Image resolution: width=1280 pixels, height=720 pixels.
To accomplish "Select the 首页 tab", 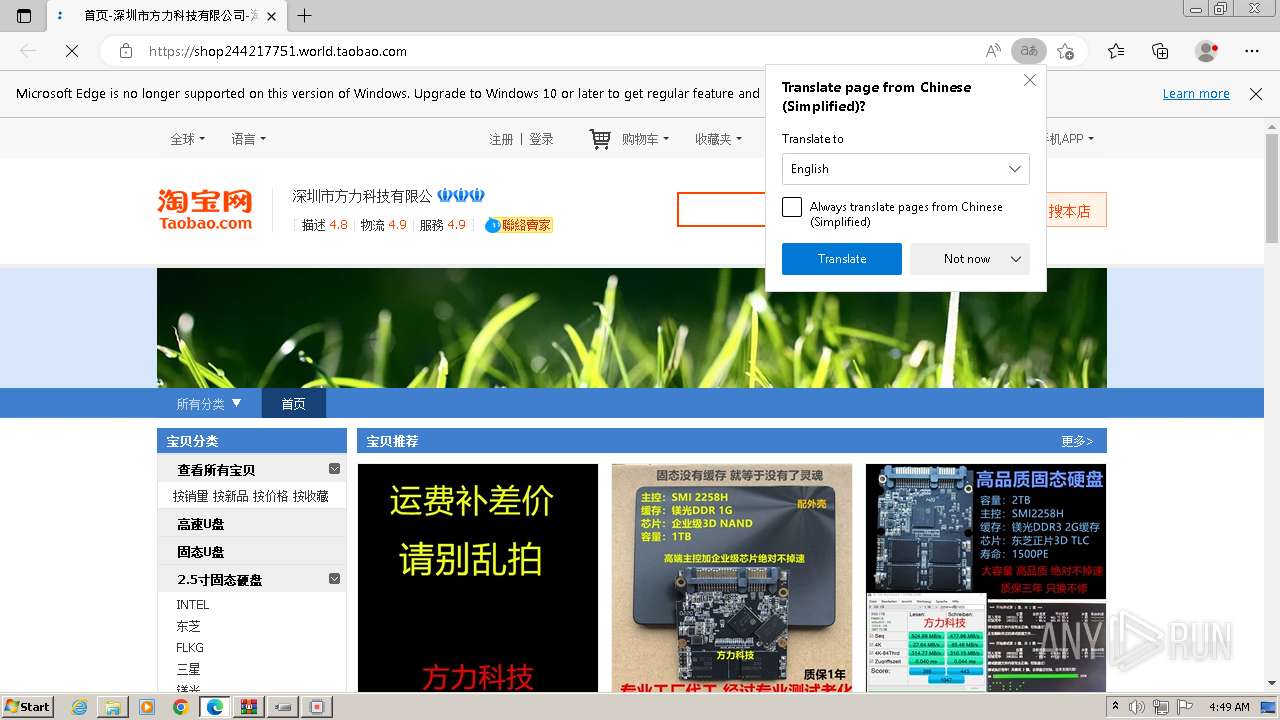I will pos(293,403).
